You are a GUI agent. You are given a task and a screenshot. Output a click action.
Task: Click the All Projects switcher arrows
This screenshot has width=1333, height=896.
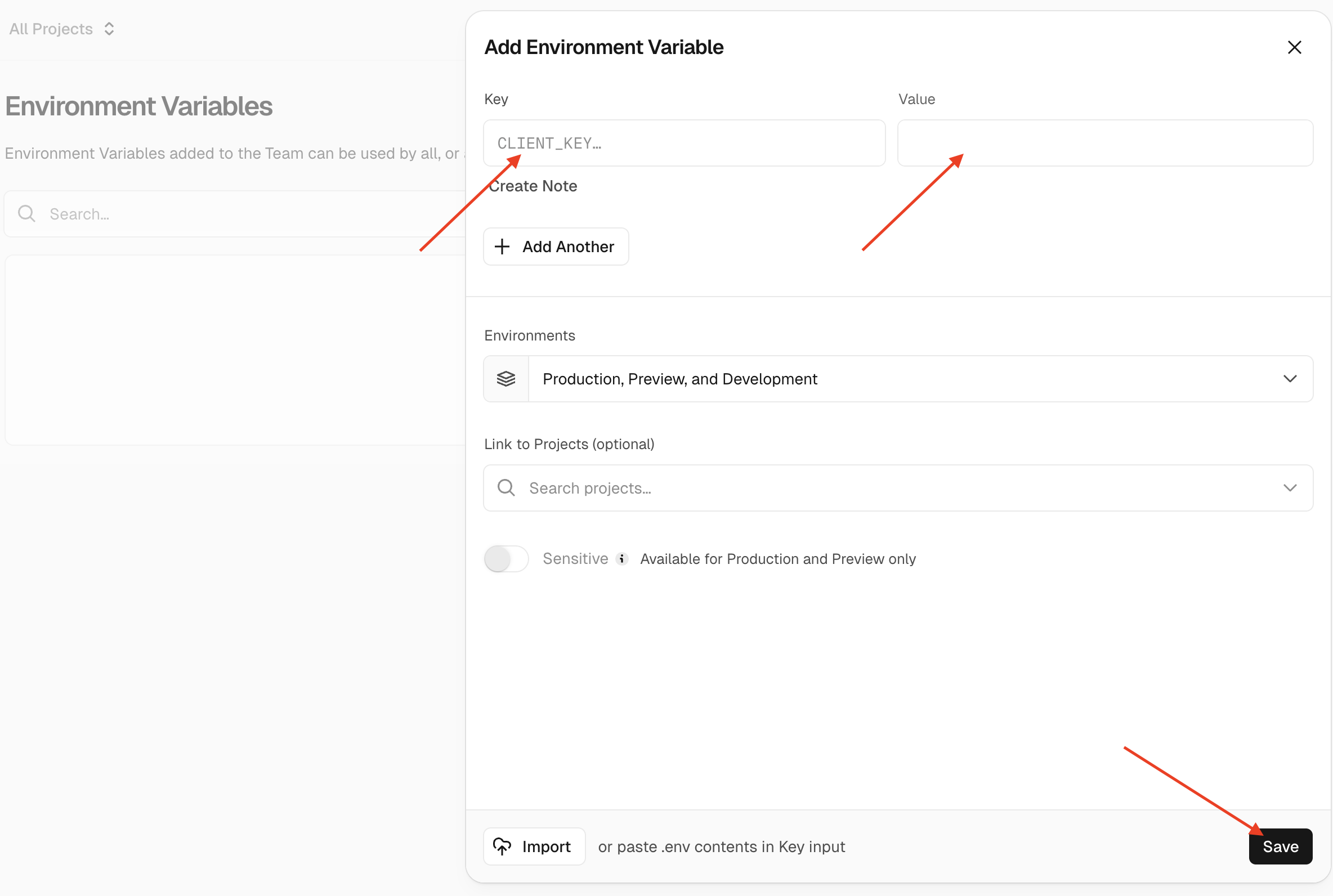coord(109,29)
